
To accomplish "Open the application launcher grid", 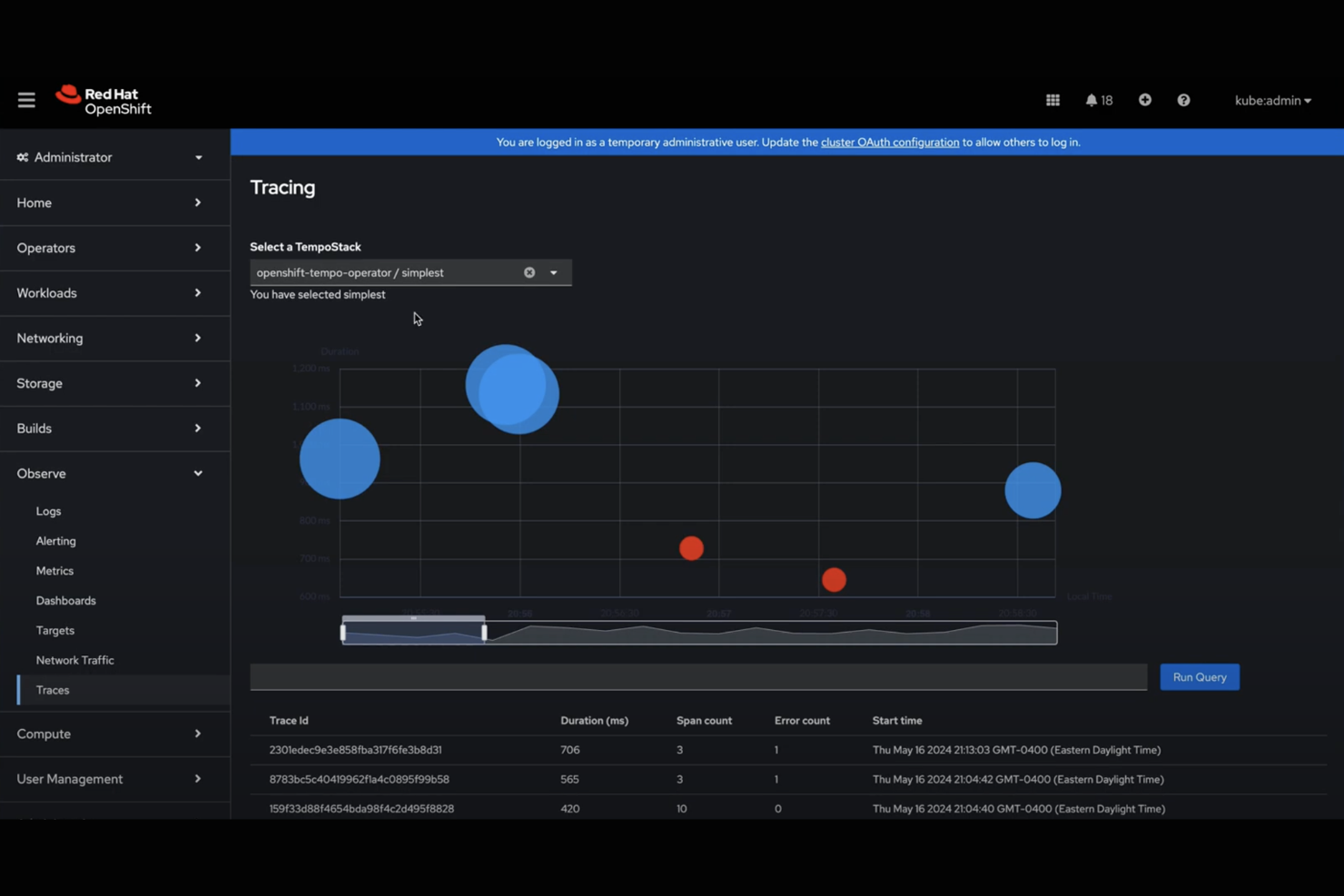I will pyautogui.click(x=1052, y=100).
